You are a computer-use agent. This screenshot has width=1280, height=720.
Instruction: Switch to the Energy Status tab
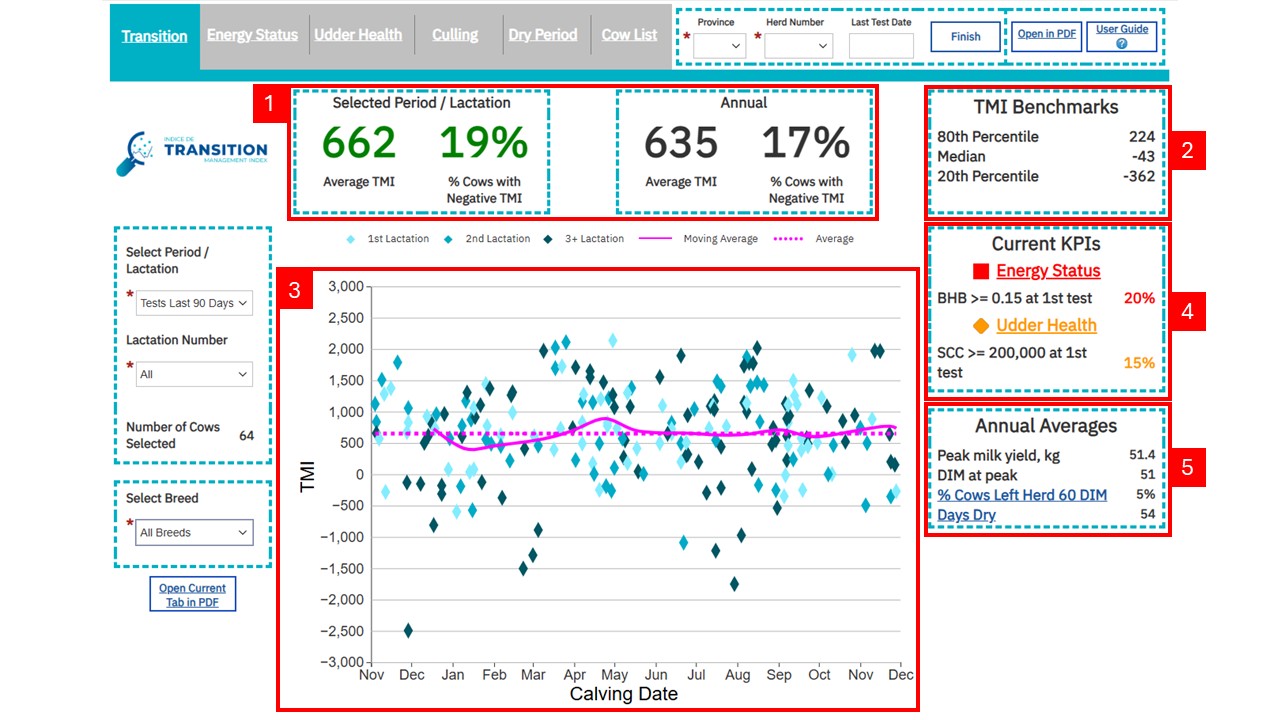252,35
